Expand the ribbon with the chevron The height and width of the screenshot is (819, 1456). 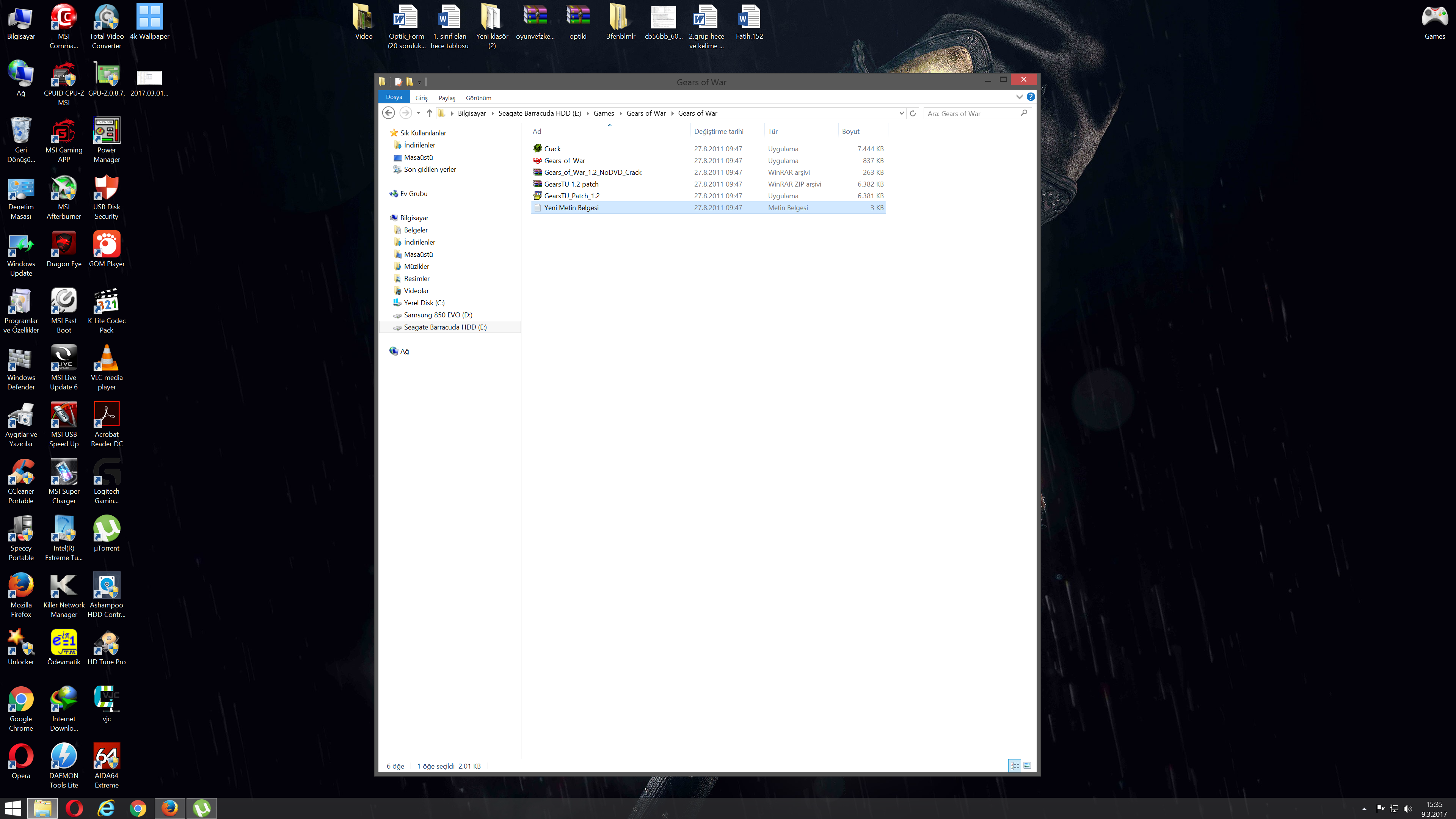1019,97
